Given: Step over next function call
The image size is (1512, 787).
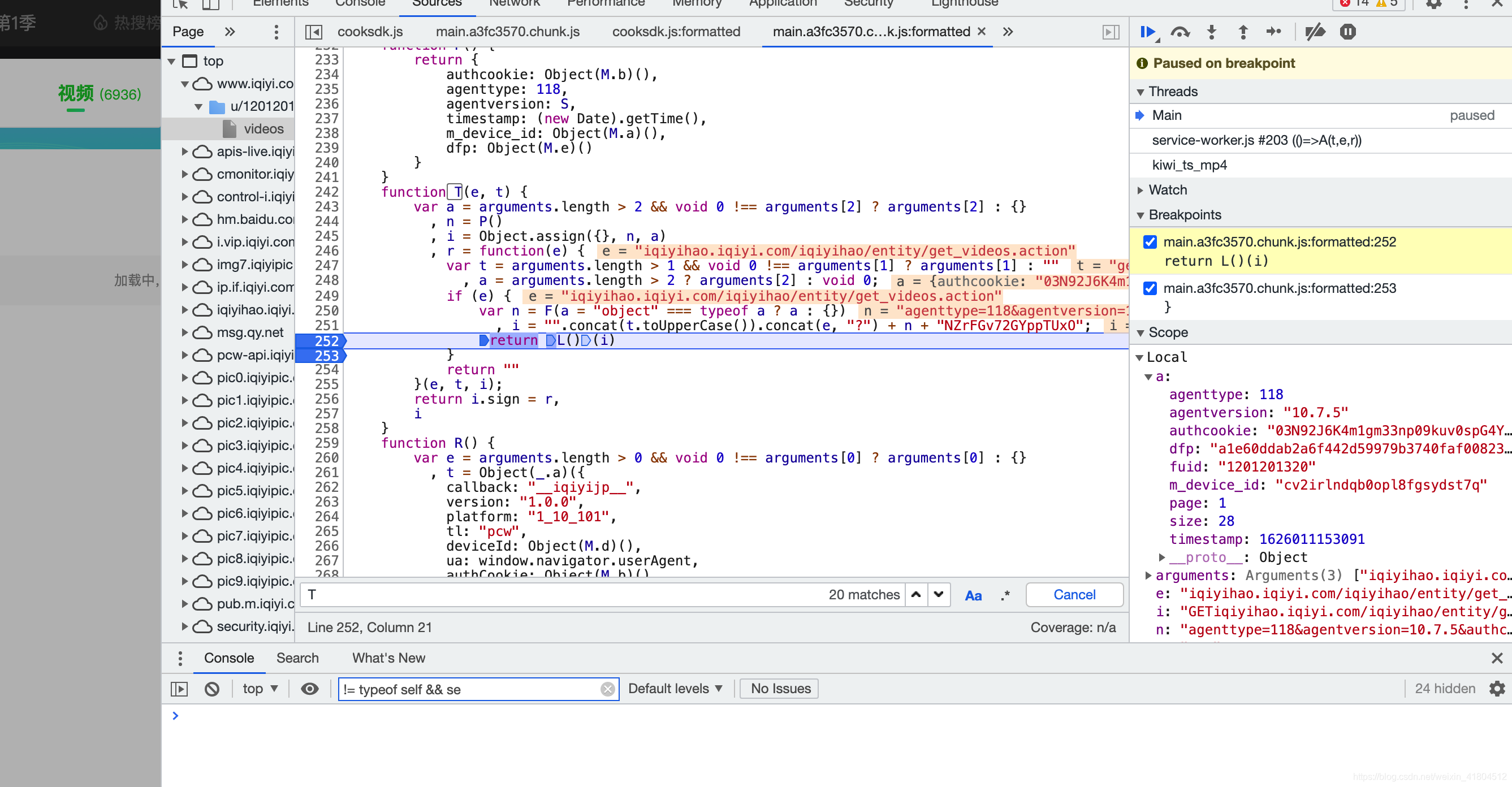Looking at the screenshot, I should click(1180, 32).
